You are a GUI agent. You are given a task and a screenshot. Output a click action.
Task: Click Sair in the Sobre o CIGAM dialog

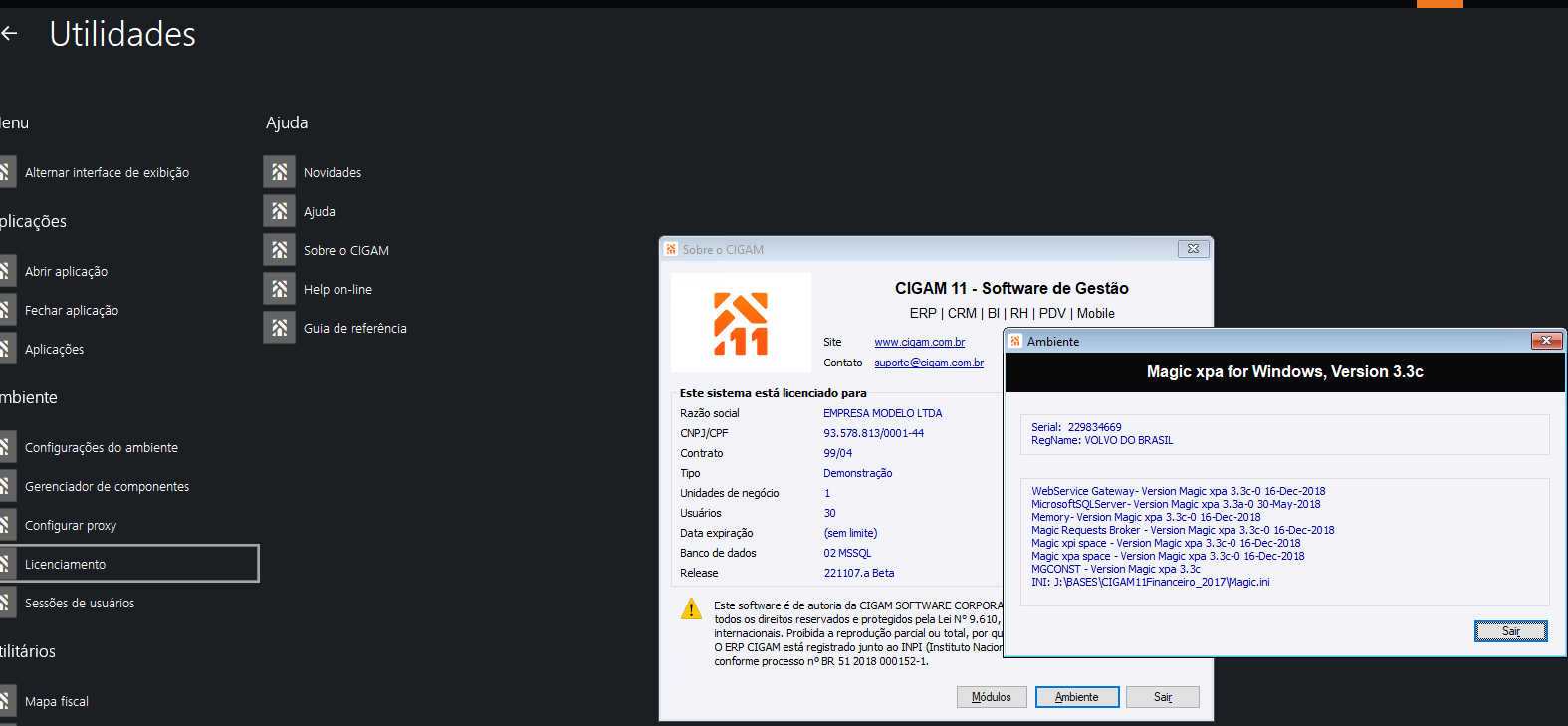1163,697
